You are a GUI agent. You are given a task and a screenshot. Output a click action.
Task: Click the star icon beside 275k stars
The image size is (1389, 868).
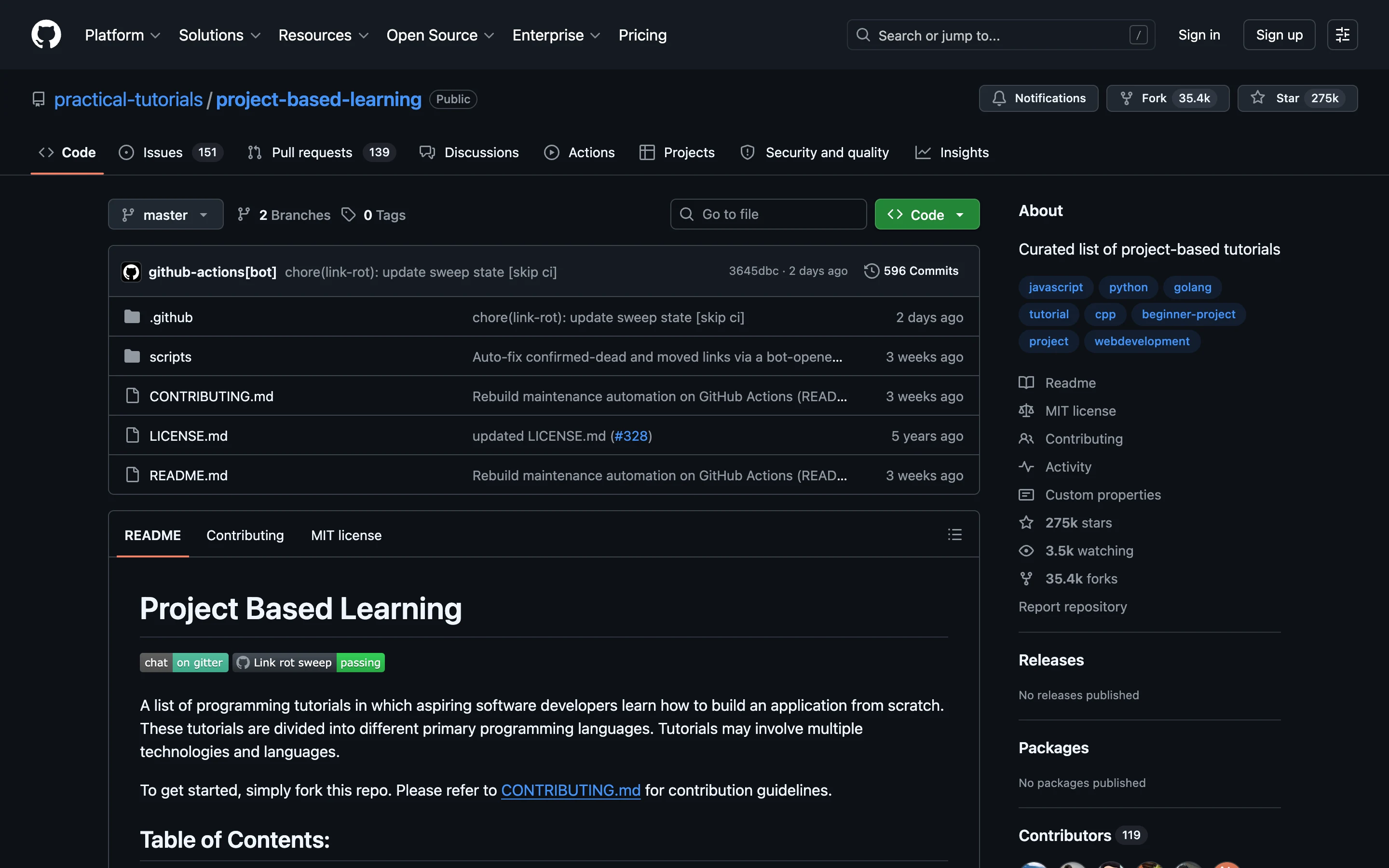tap(1026, 522)
